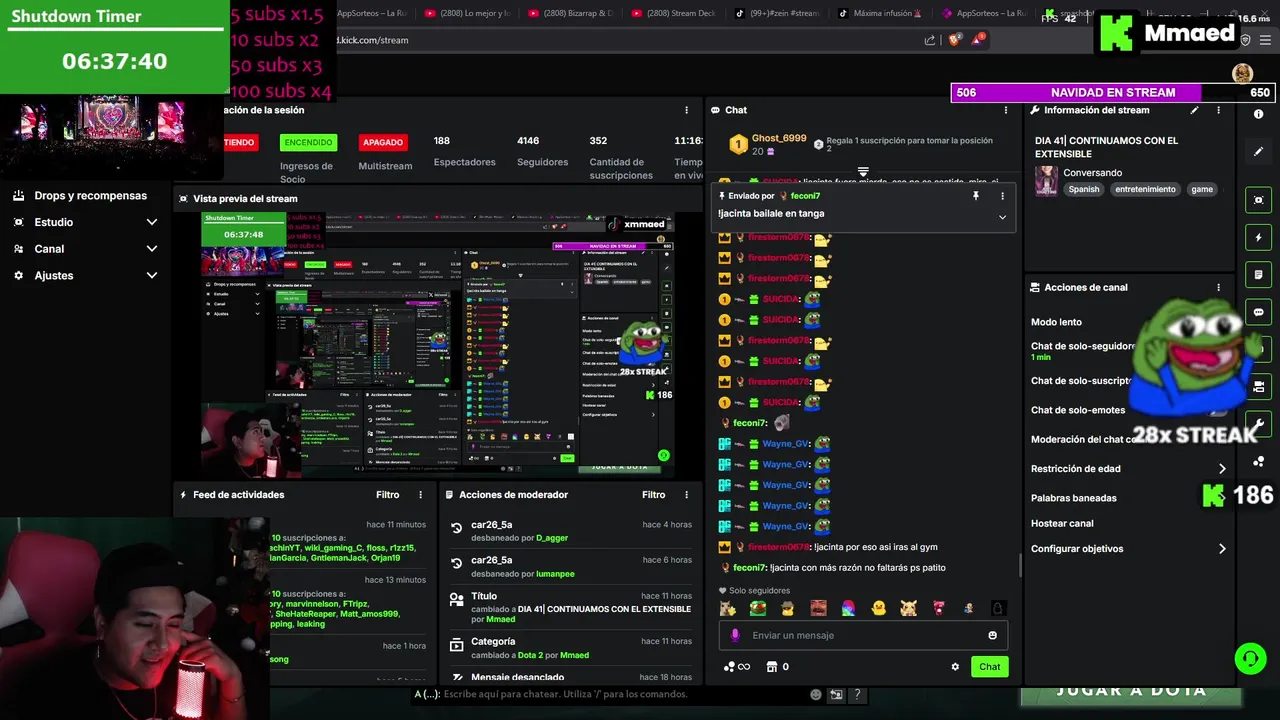Select Palabras baneadas in channel actions
Viewport: 1280px width, 720px height.
click(x=1074, y=498)
